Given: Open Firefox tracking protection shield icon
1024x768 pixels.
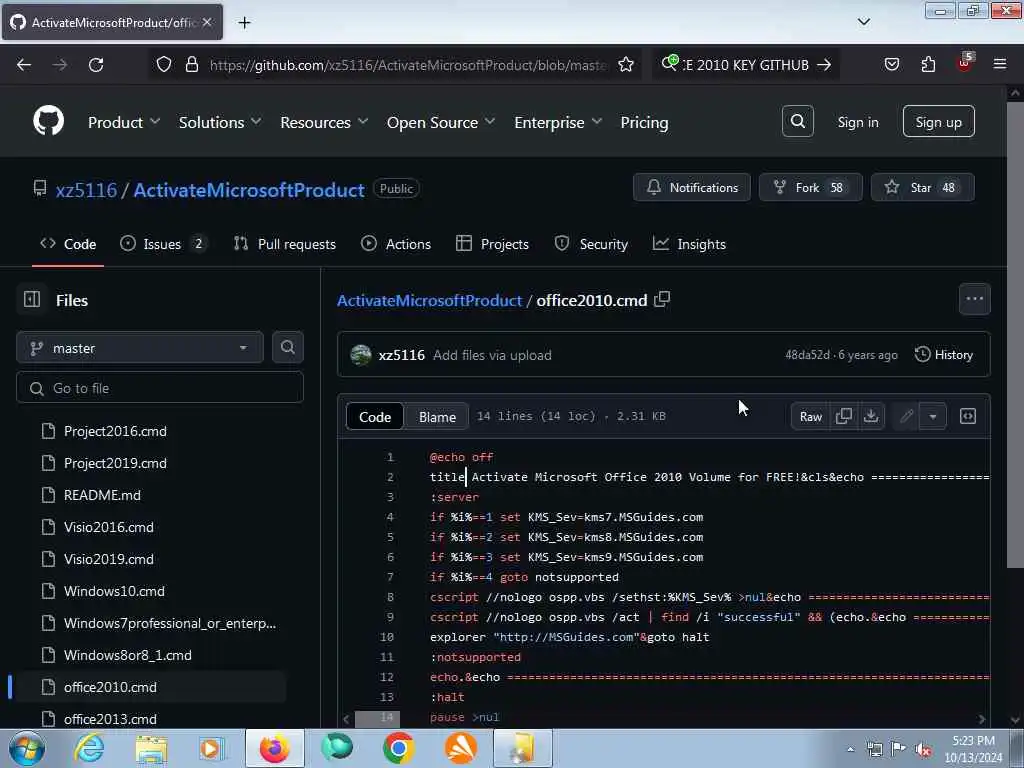Looking at the screenshot, I should click(164, 65).
